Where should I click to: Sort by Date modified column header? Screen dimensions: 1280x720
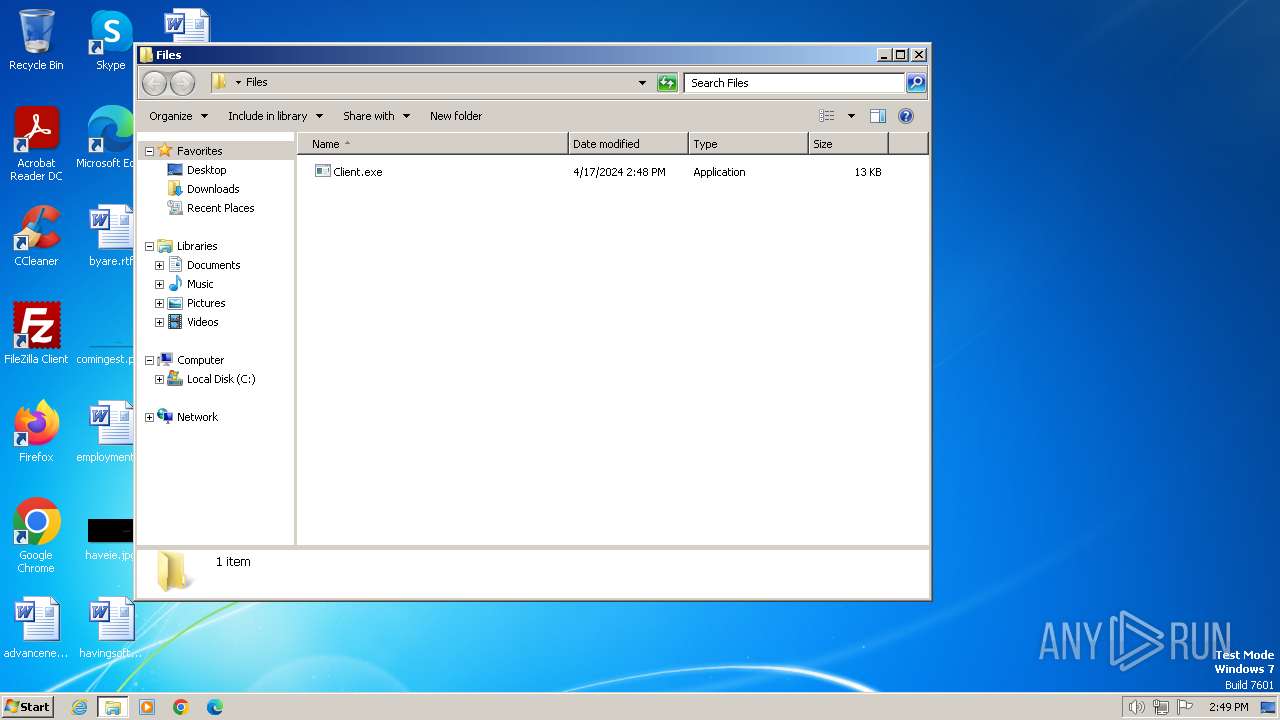pyautogui.click(x=628, y=144)
